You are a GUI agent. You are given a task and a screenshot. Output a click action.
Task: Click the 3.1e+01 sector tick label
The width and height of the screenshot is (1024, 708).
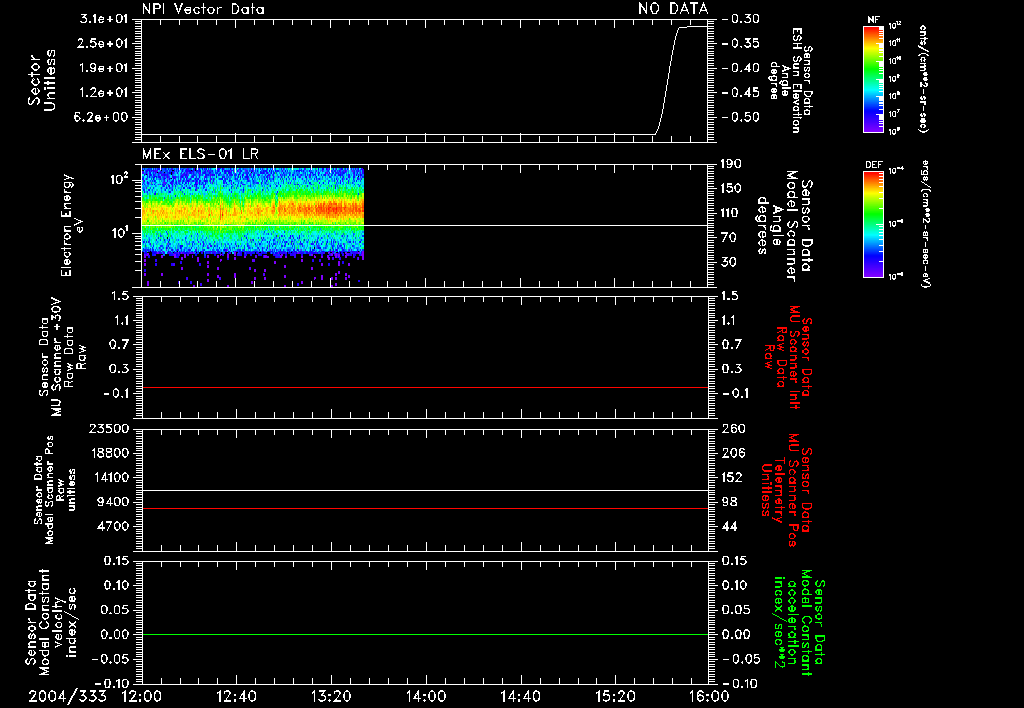(104, 18)
